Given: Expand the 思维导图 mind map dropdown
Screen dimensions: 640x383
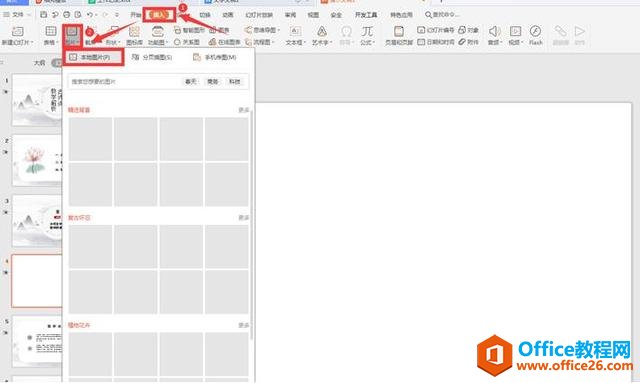Looking at the screenshot, I should click(262, 30).
